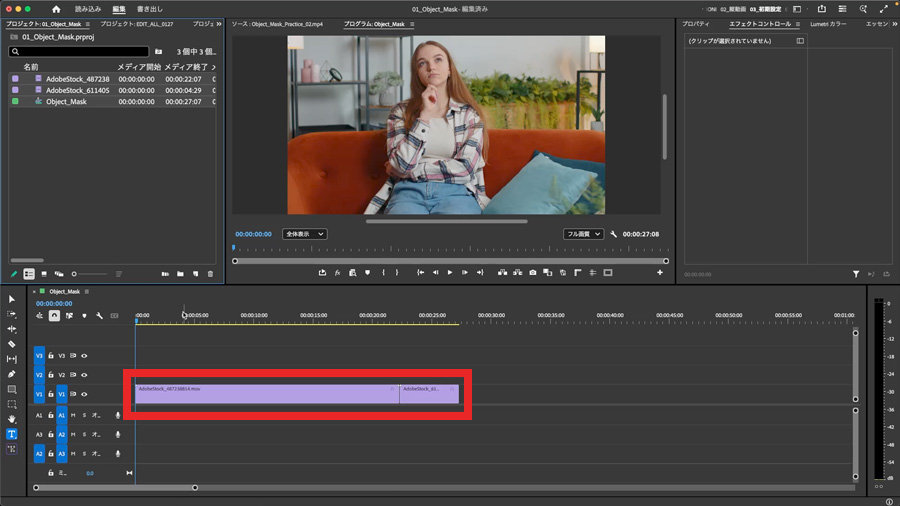Select the Selection tool arrow
Screen dimensions: 900x506
point(11,299)
